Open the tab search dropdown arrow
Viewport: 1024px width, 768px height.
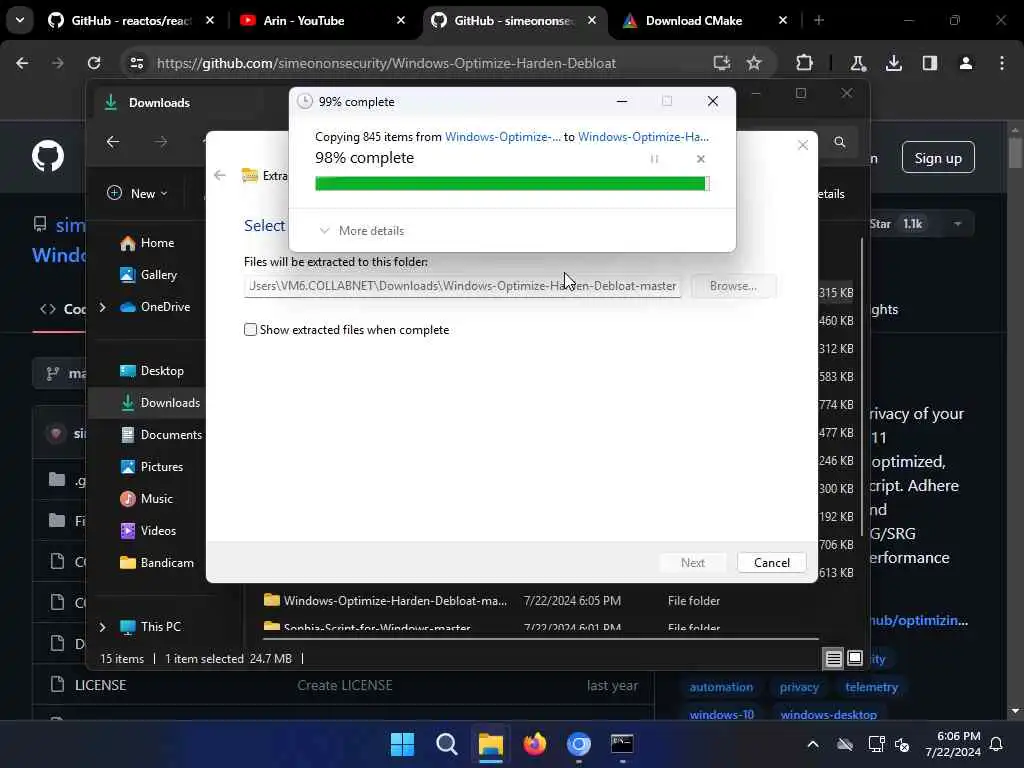click(20, 20)
